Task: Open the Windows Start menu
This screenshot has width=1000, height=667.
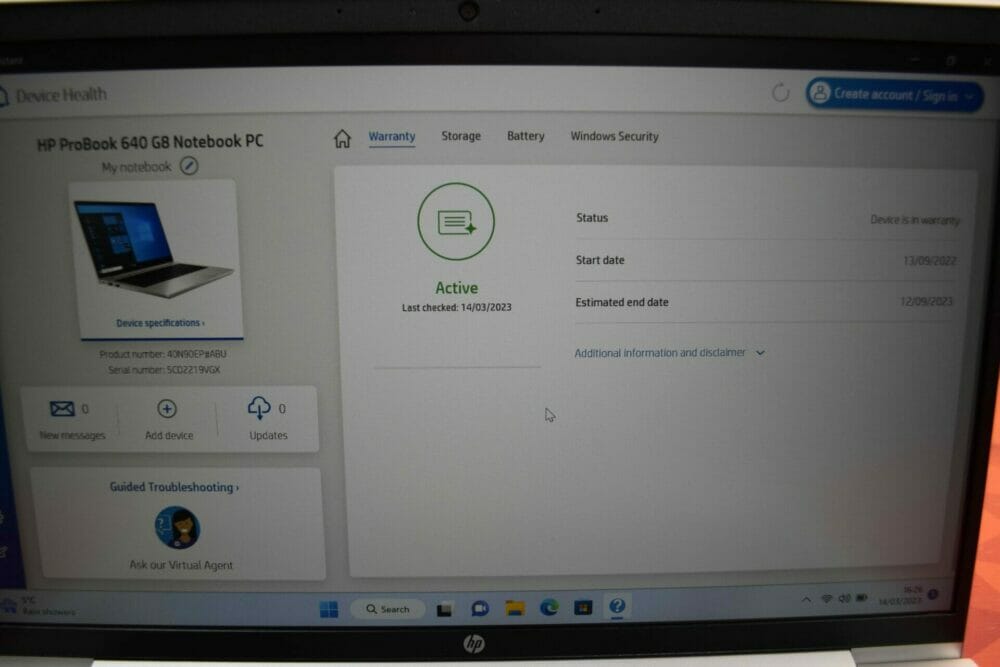Action: tap(329, 610)
